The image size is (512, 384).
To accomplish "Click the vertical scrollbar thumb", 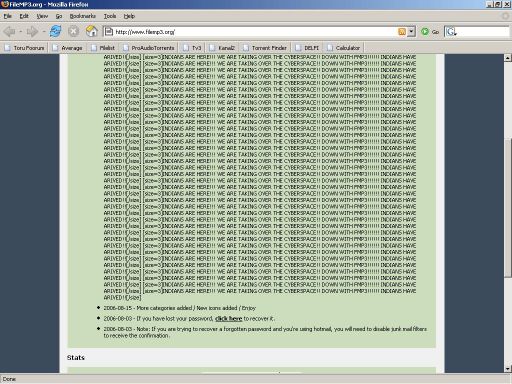I will pyautogui.click(x=508, y=207).
